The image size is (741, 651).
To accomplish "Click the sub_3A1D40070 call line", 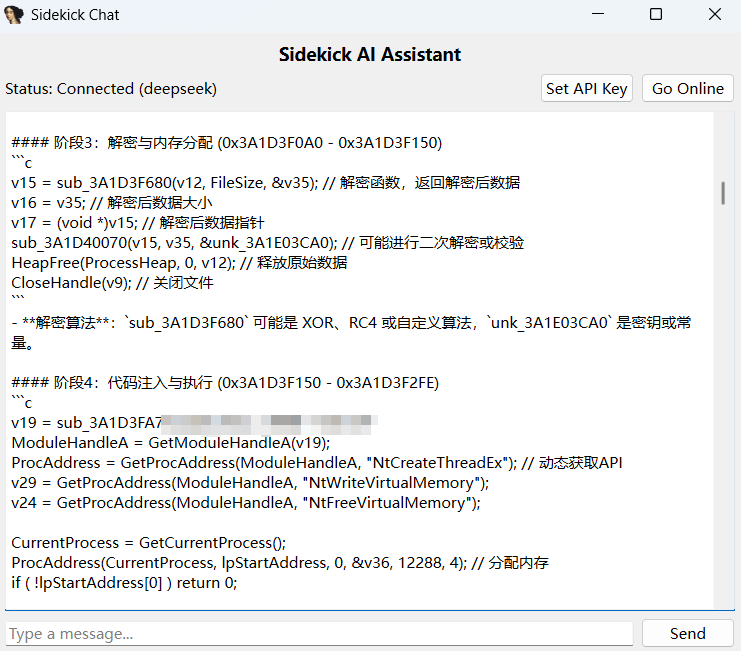I will tap(267, 243).
